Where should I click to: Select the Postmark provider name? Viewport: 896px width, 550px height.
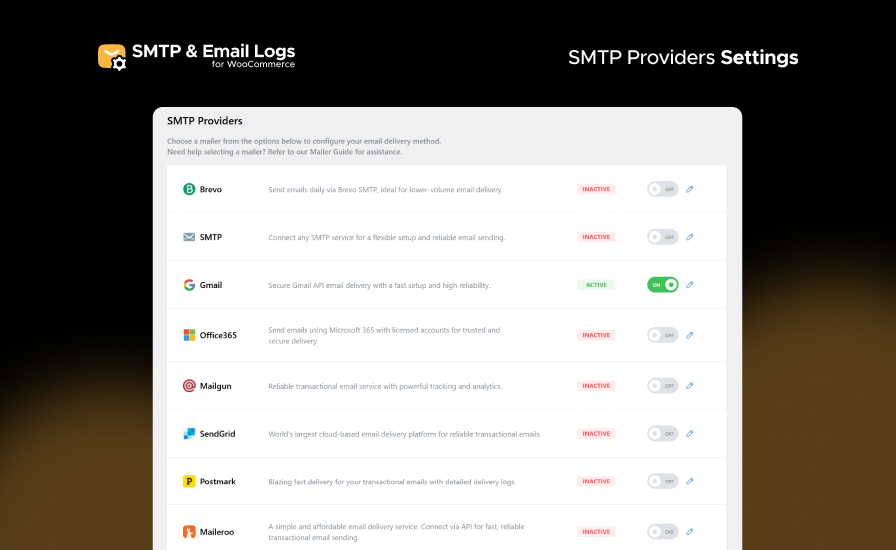coord(218,481)
